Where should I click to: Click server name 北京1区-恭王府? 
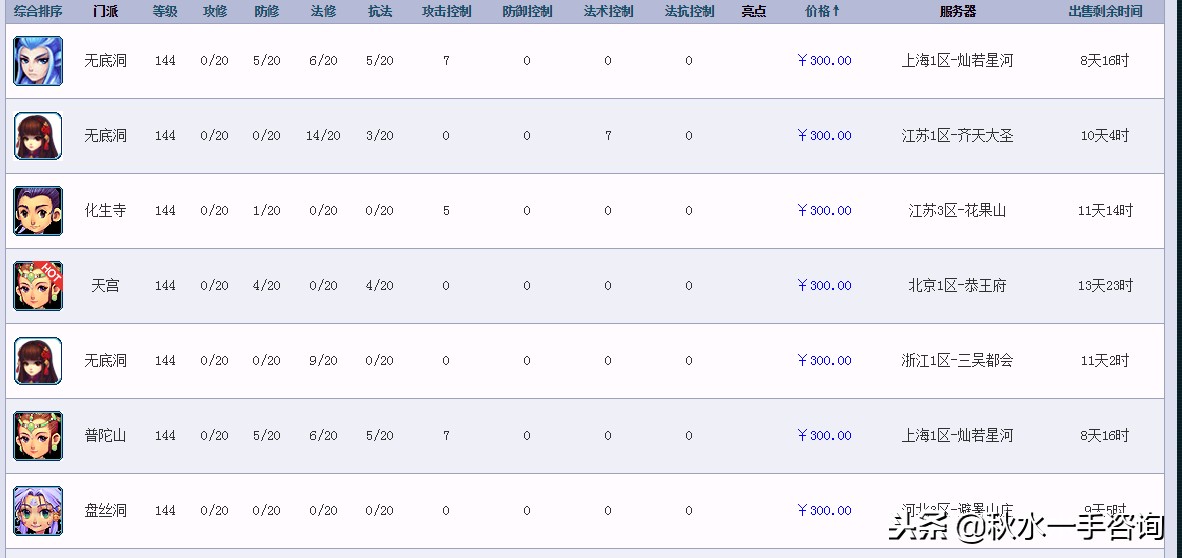pos(957,286)
